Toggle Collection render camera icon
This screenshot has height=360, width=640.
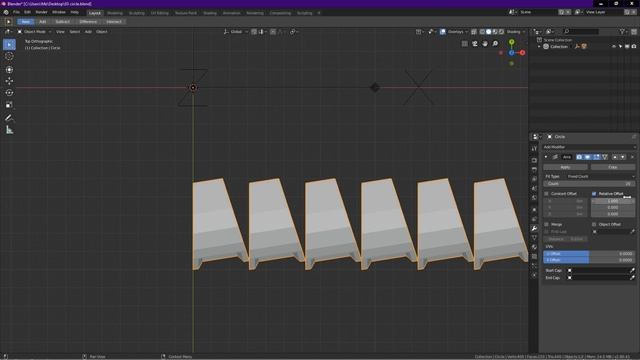[634, 47]
